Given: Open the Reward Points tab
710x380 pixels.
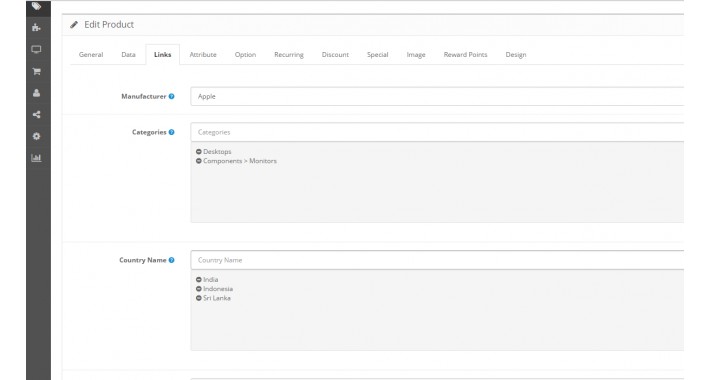Looking at the screenshot, I should tap(465, 55).
